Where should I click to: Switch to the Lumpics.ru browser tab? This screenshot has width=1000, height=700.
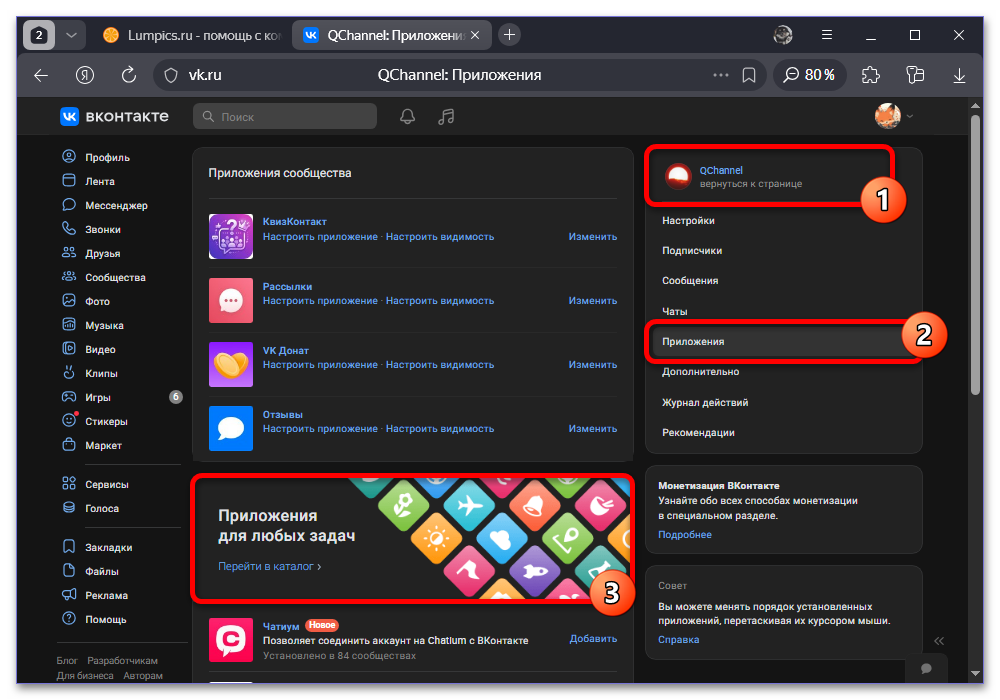point(193,35)
